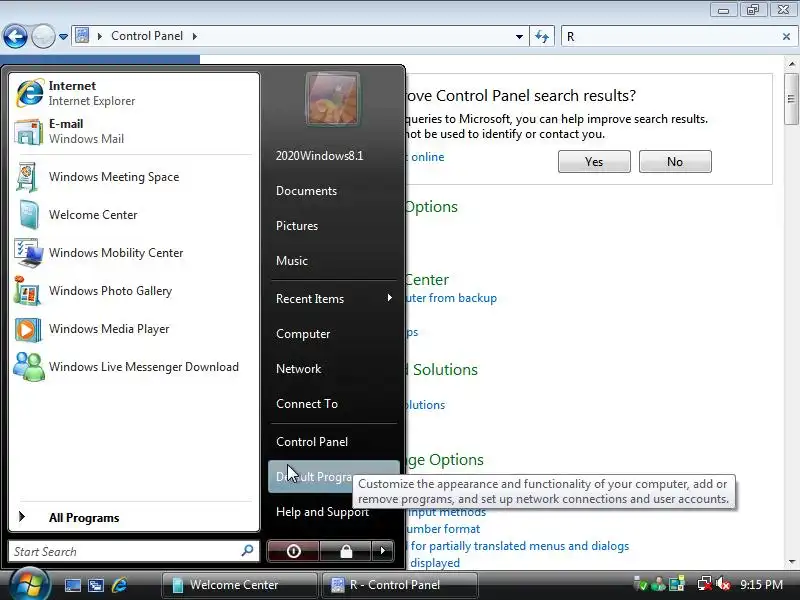This screenshot has height=600, width=800.
Task: Expand All Programs list
Action: (x=134, y=517)
